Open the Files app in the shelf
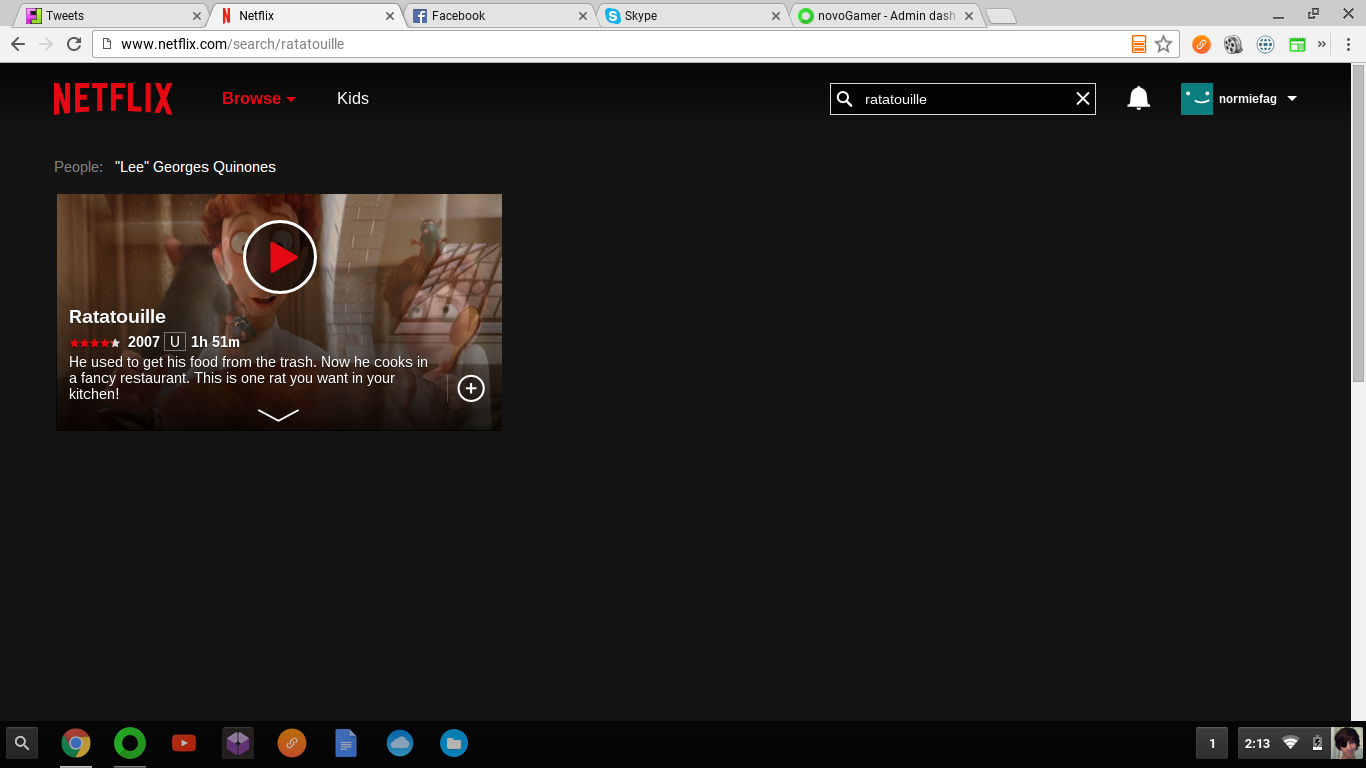1366x768 pixels. (x=454, y=743)
